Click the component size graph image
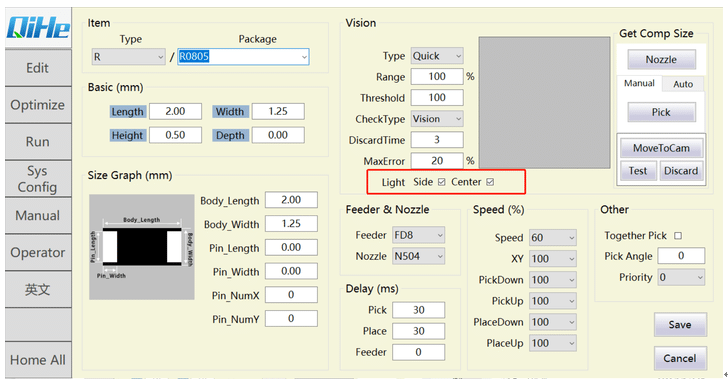728x385 pixels. coord(142,247)
